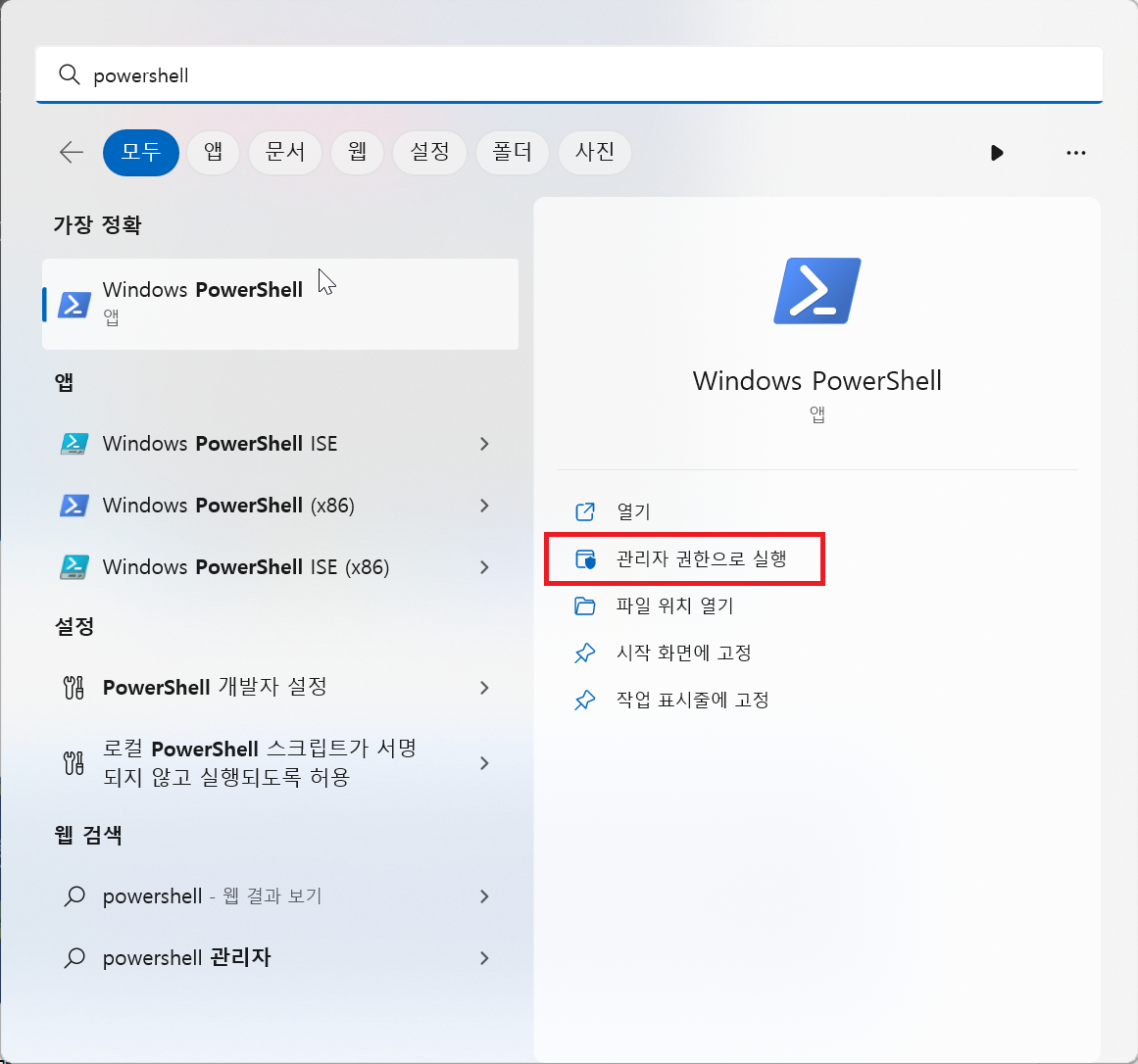The width and height of the screenshot is (1138, 1064).
Task: Click the powershell 관리자 search icon
Action: pyautogui.click(x=74, y=958)
